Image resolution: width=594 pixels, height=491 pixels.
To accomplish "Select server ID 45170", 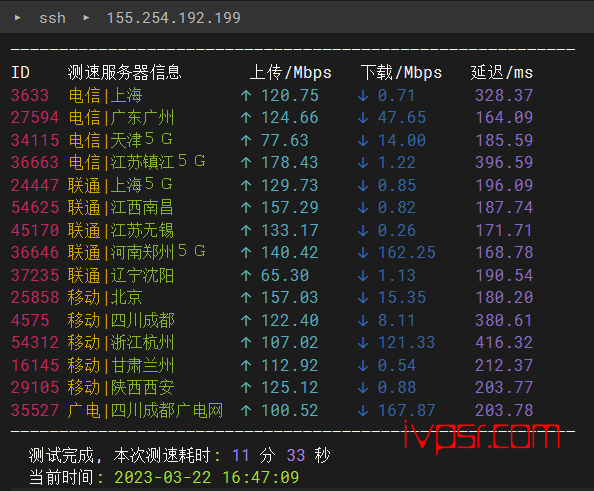I will 35,230.
